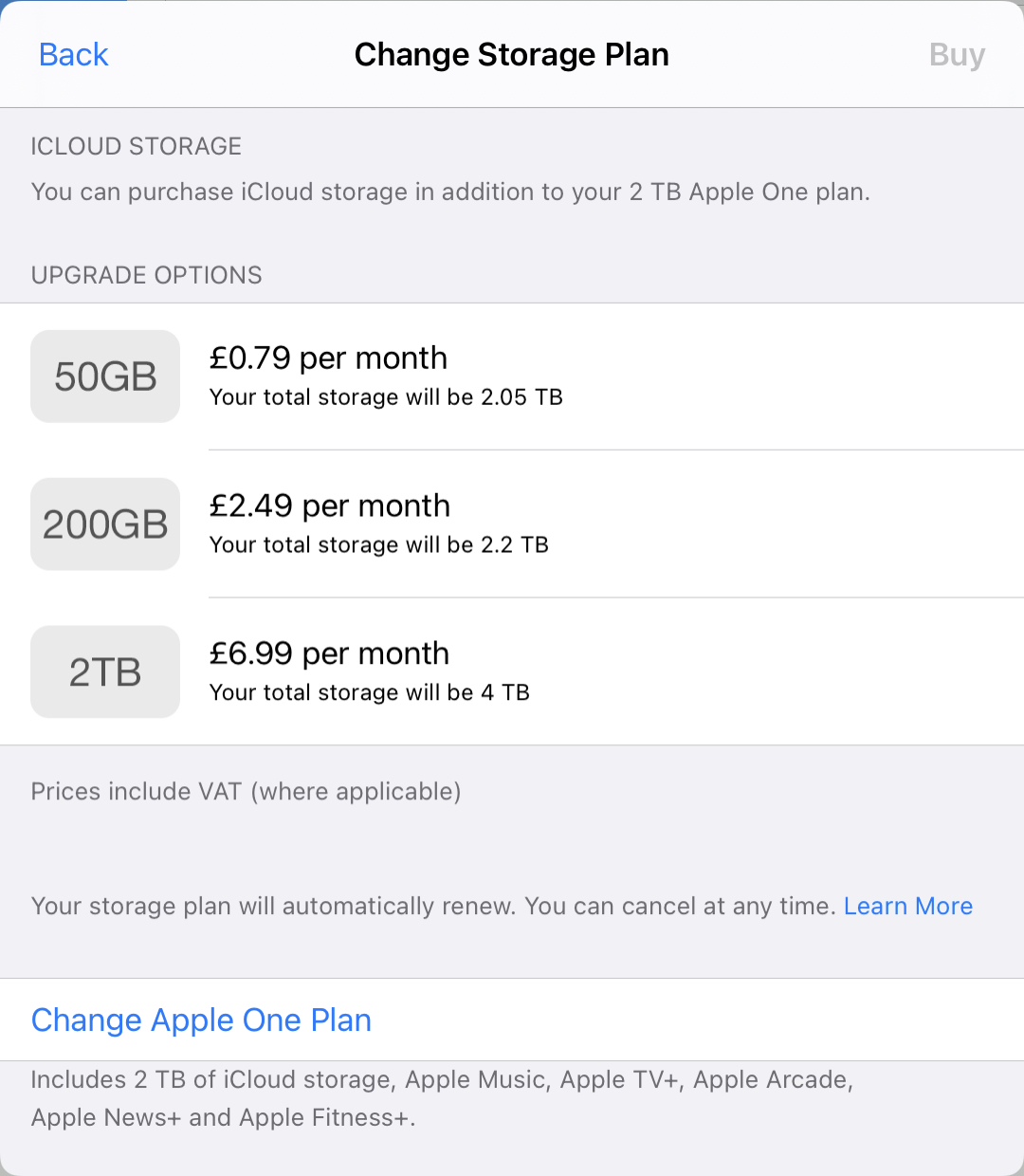
Task: Open Change Apple One Plan
Action: (201, 1020)
